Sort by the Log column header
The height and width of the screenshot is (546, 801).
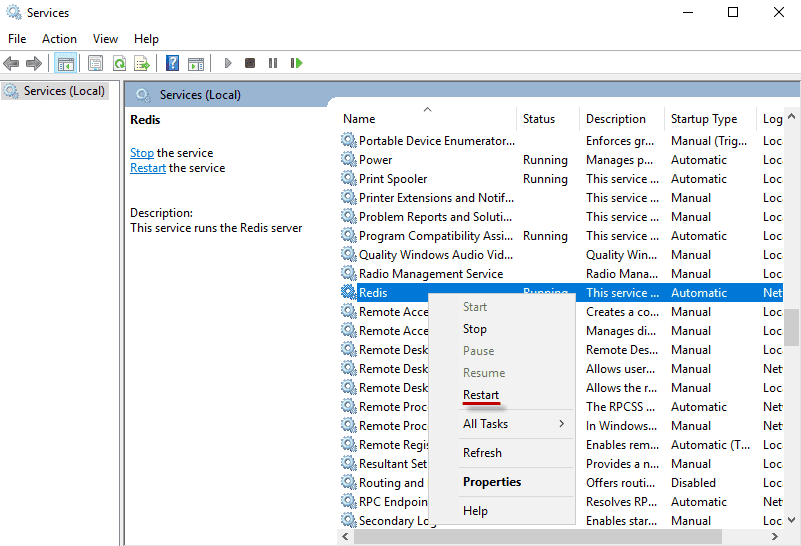click(x=770, y=118)
